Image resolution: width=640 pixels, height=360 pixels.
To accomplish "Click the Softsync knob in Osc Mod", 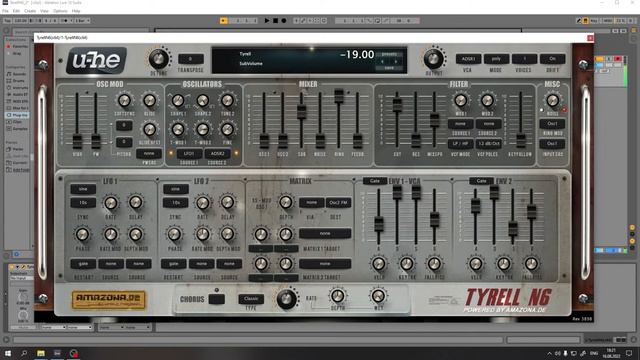I will coord(124,100).
